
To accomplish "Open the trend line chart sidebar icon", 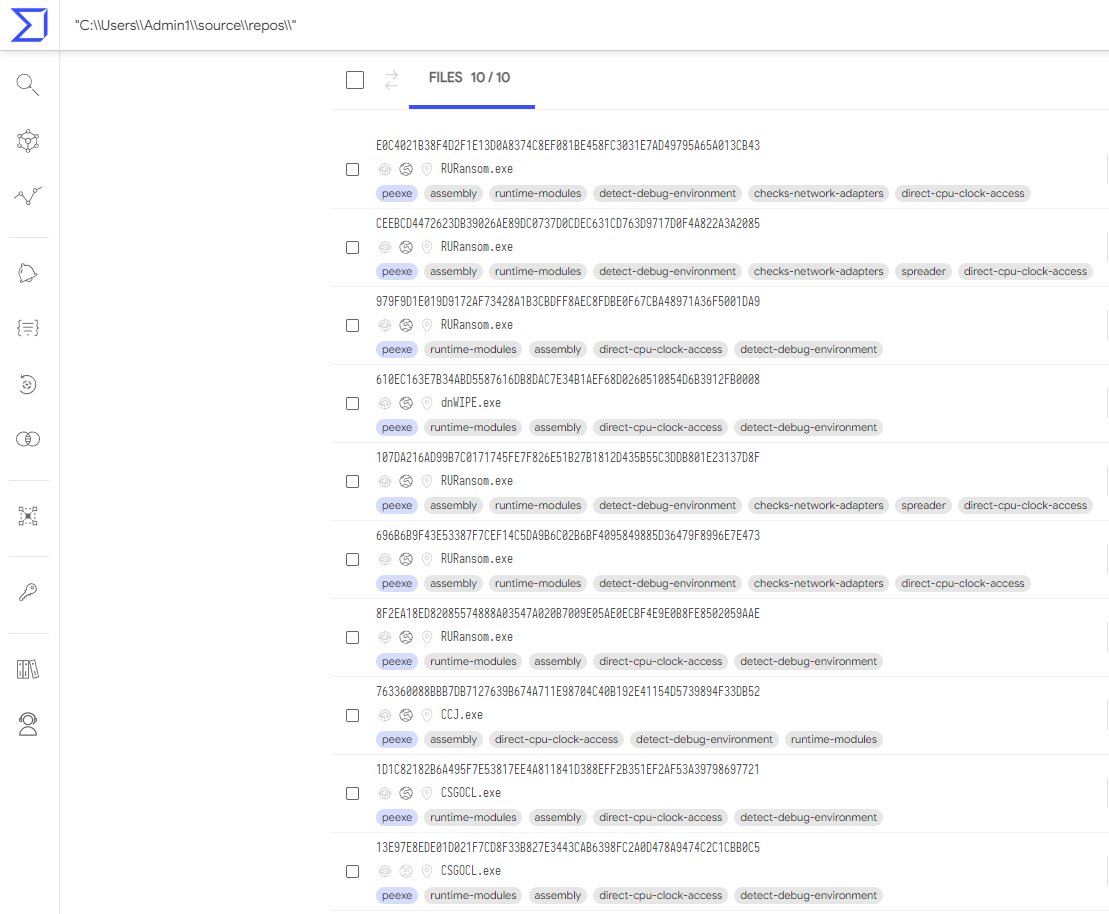I will click(x=28, y=196).
